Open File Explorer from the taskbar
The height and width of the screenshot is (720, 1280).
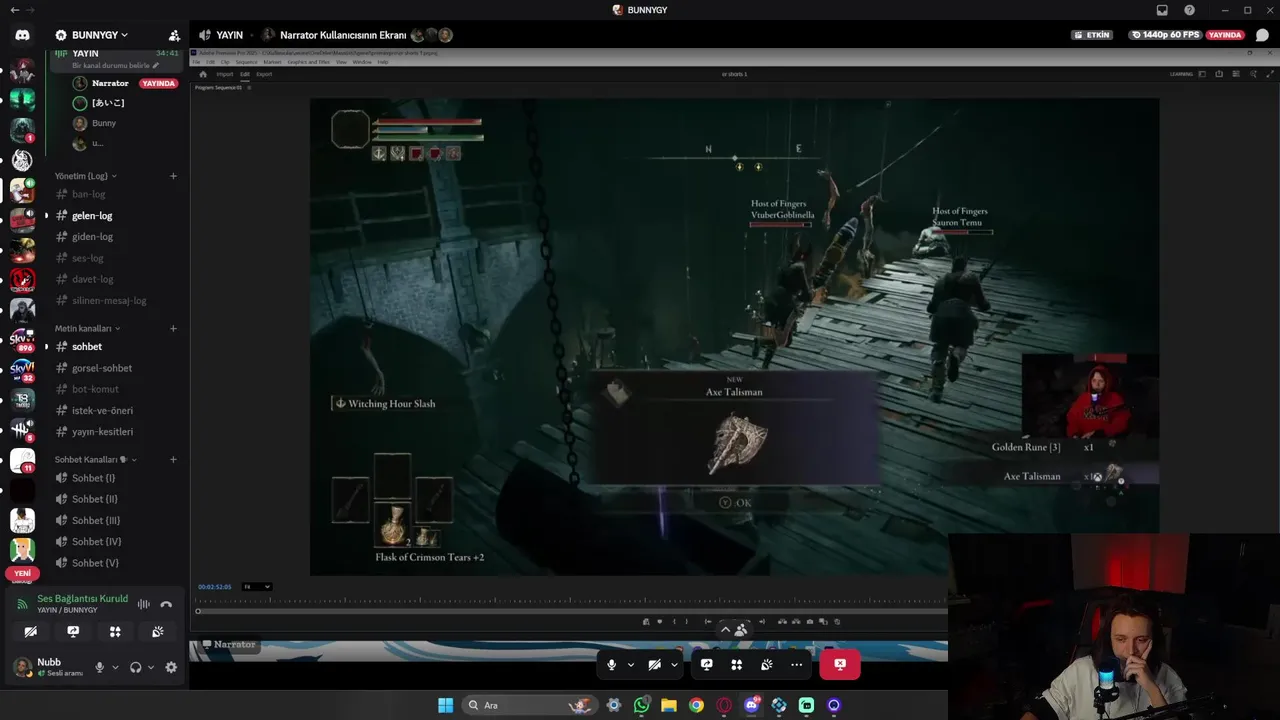point(669,705)
